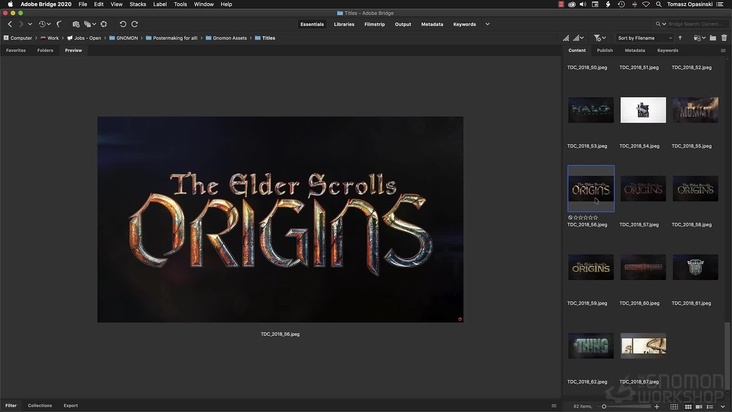The width and height of the screenshot is (732, 412).
Task: Go back with the back arrow
Action: pos(10,24)
